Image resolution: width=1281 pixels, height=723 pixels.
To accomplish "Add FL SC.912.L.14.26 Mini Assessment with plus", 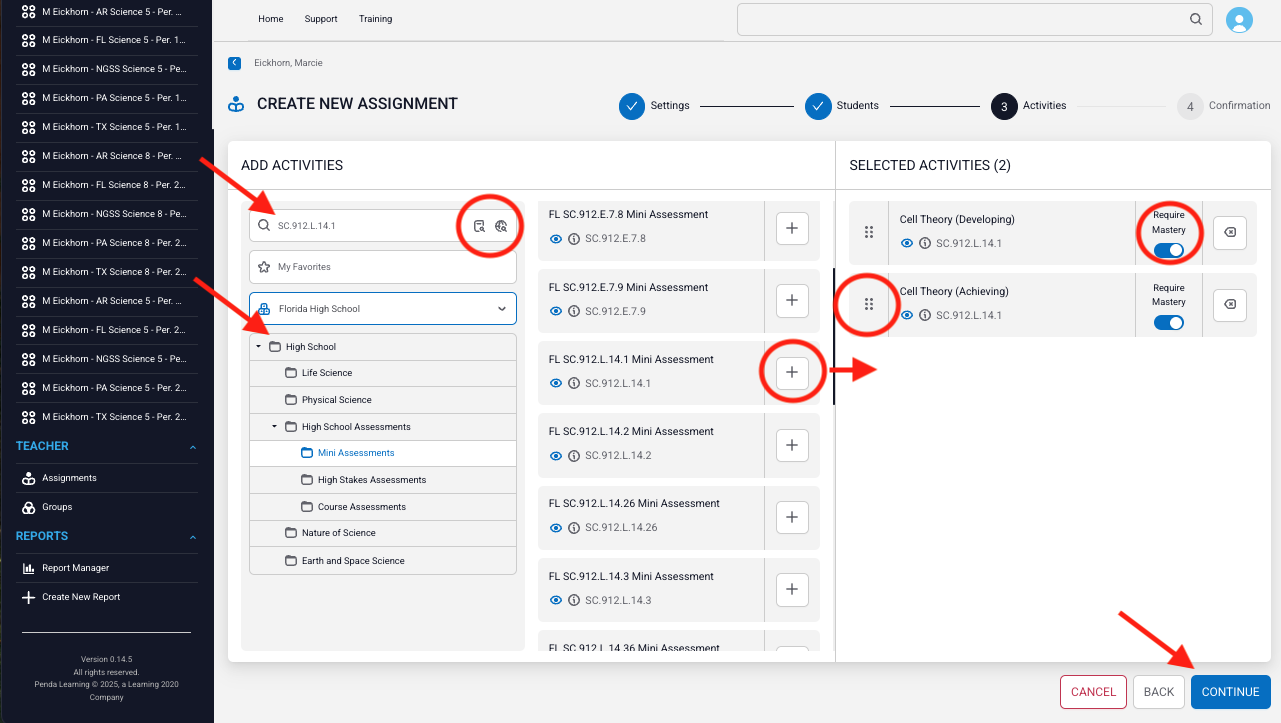I will coord(792,517).
